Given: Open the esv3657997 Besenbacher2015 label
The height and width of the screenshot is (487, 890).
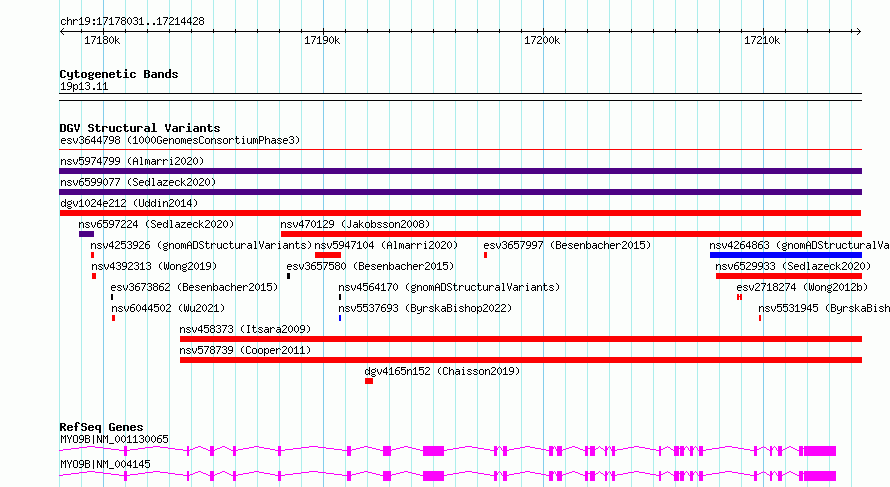Looking at the screenshot, I should pyautogui.click(x=567, y=245).
